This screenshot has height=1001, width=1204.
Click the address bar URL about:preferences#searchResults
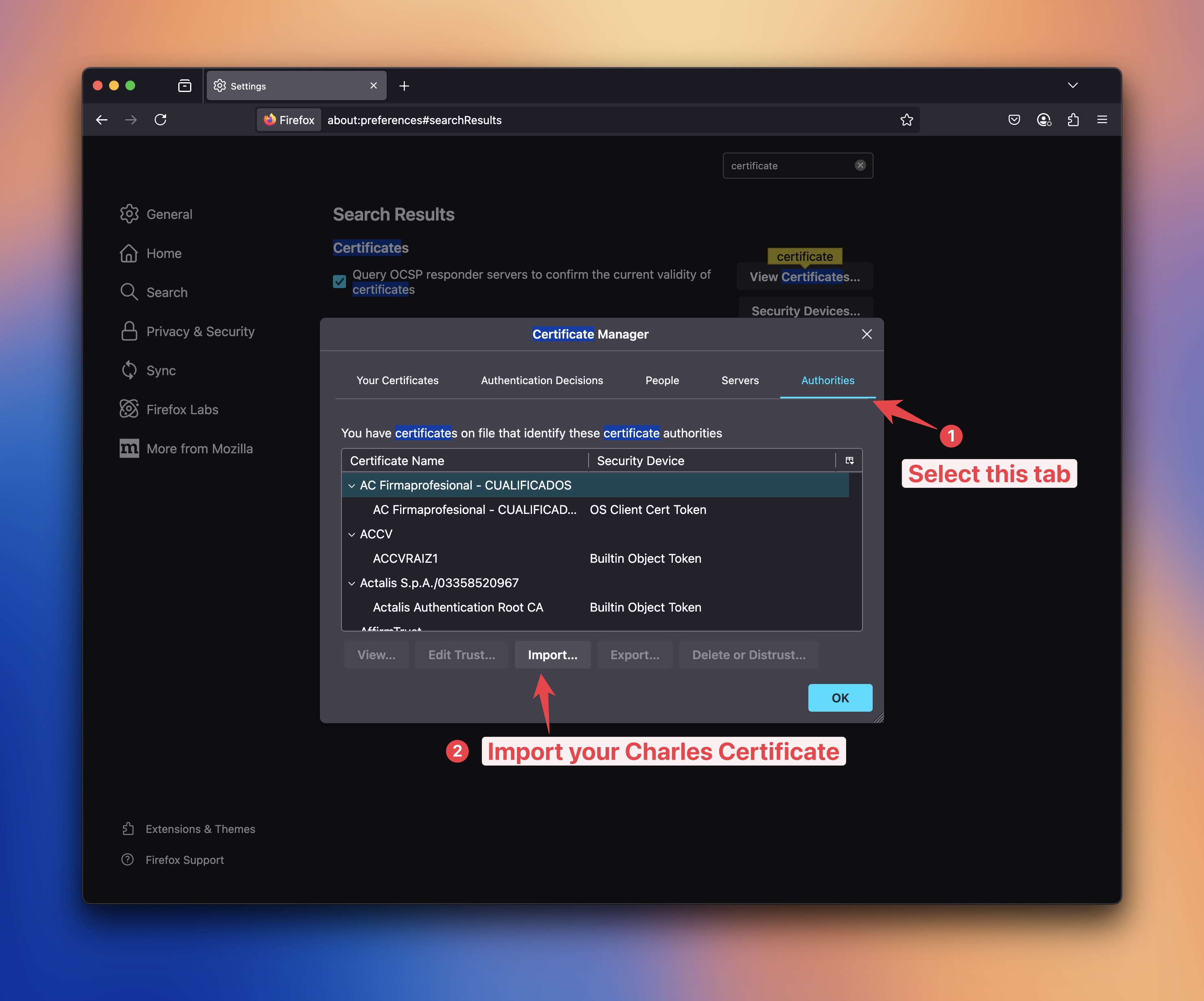pyautogui.click(x=414, y=120)
